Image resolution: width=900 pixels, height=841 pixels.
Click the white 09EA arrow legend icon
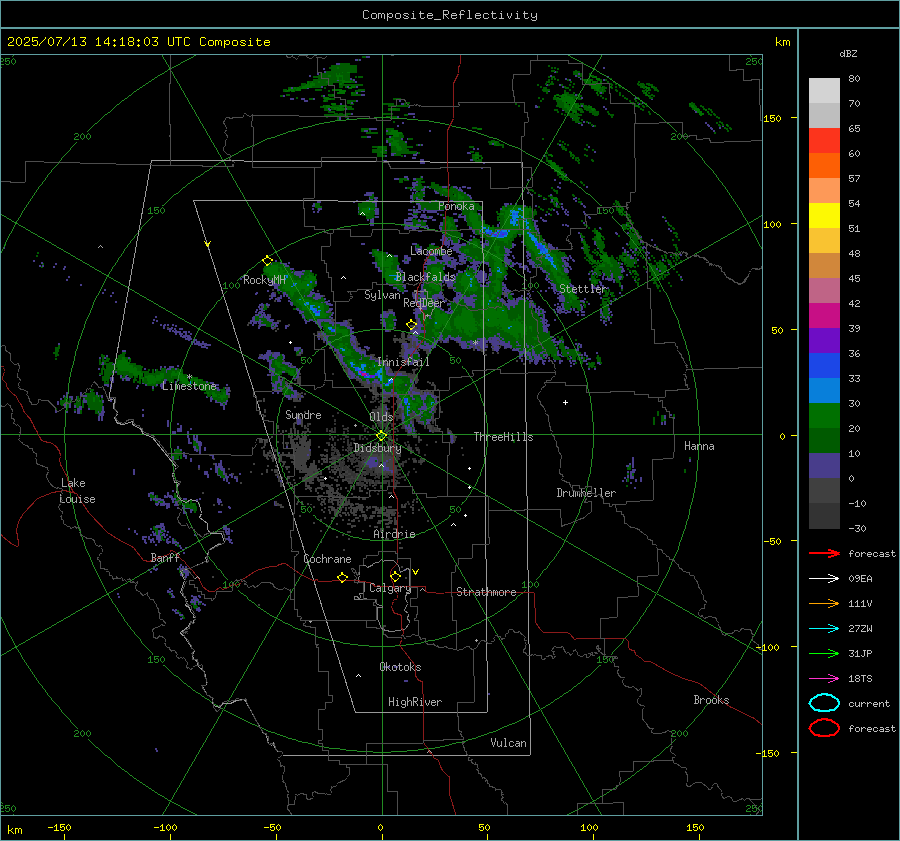tap(824, 579)
